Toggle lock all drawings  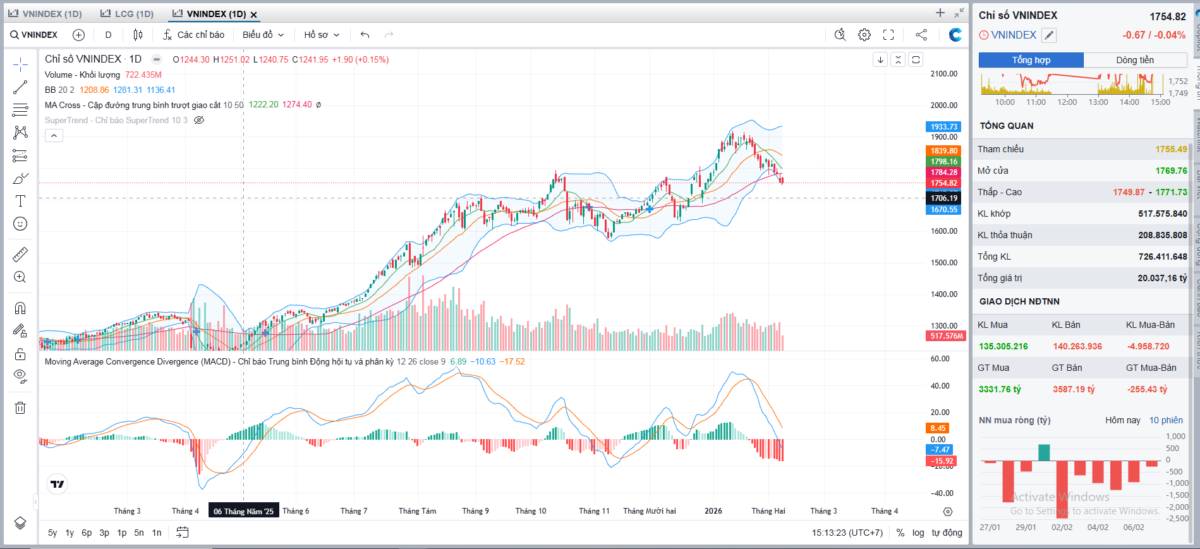(x=20, y=353)
